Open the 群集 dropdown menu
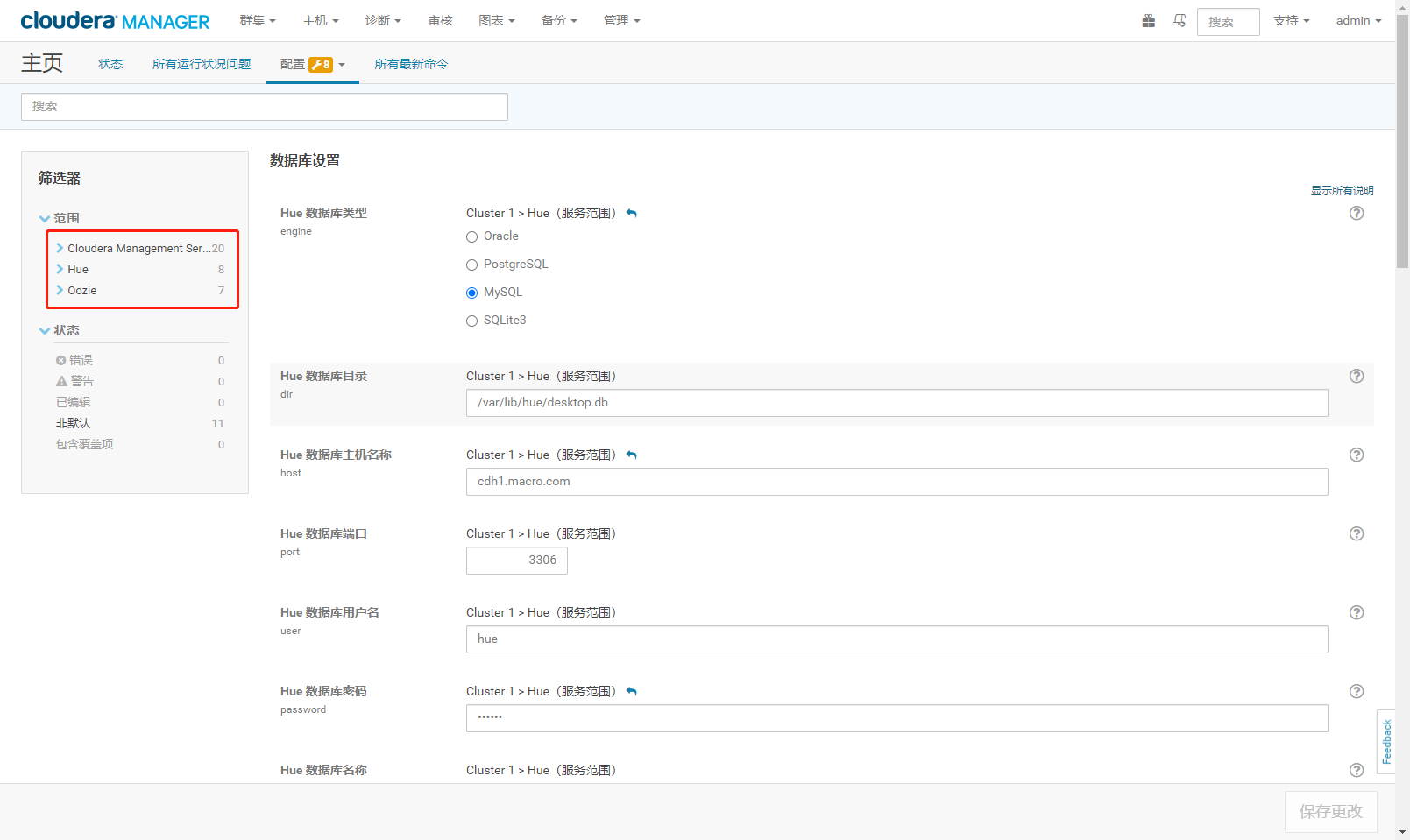The height and width of the screenshot is (840, 1410). point(258,20)
